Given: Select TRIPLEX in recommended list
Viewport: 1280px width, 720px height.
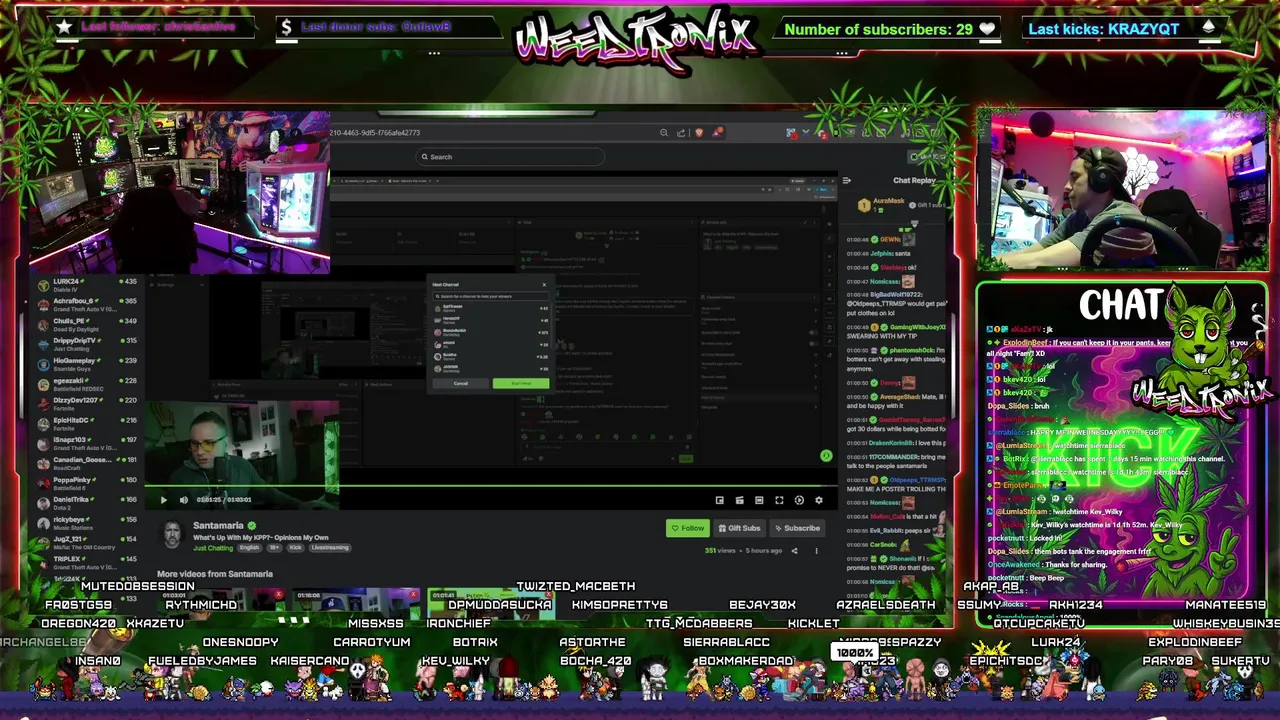Looking at the screenshot, I should [88, 562].
